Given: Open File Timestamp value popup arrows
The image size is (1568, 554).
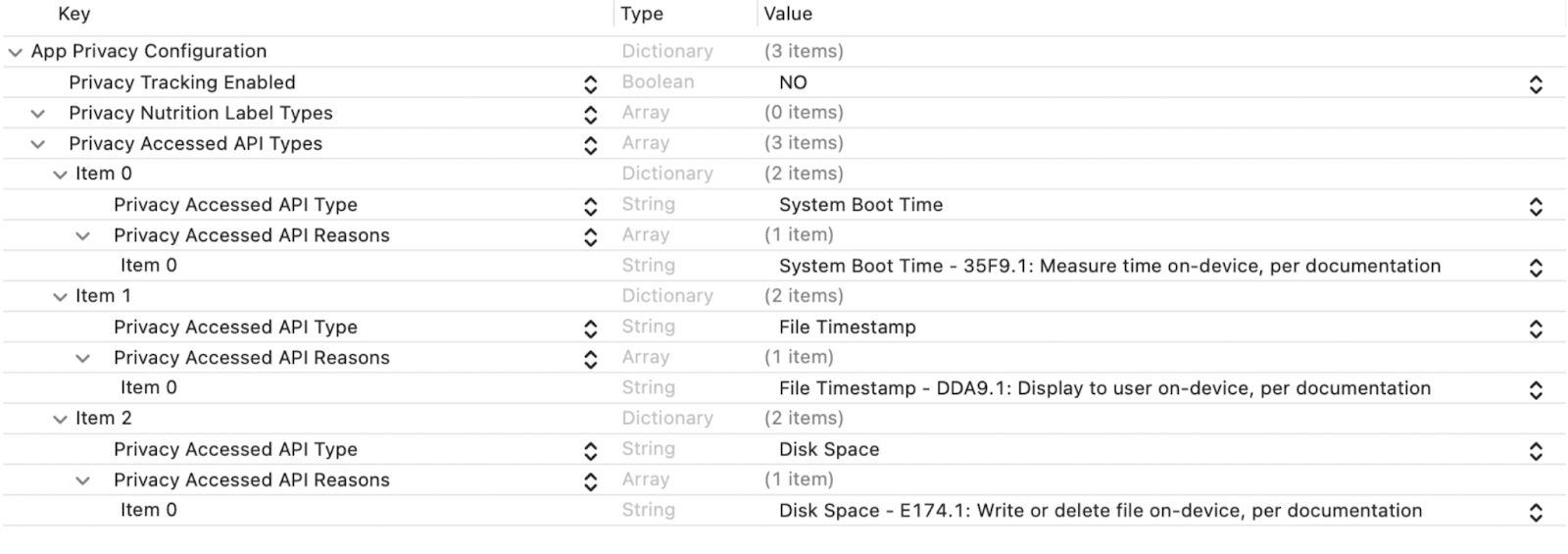Looking at the screenshot, I should 1536,328.
